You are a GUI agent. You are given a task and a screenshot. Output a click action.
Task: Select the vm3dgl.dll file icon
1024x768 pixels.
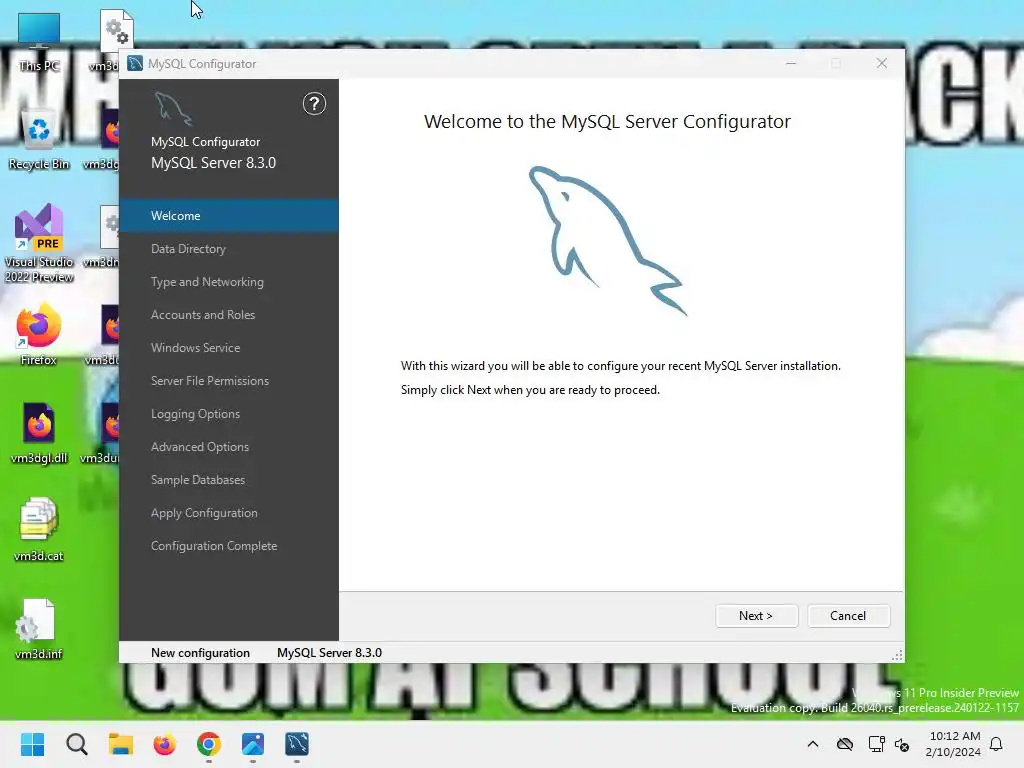[39, 433]
